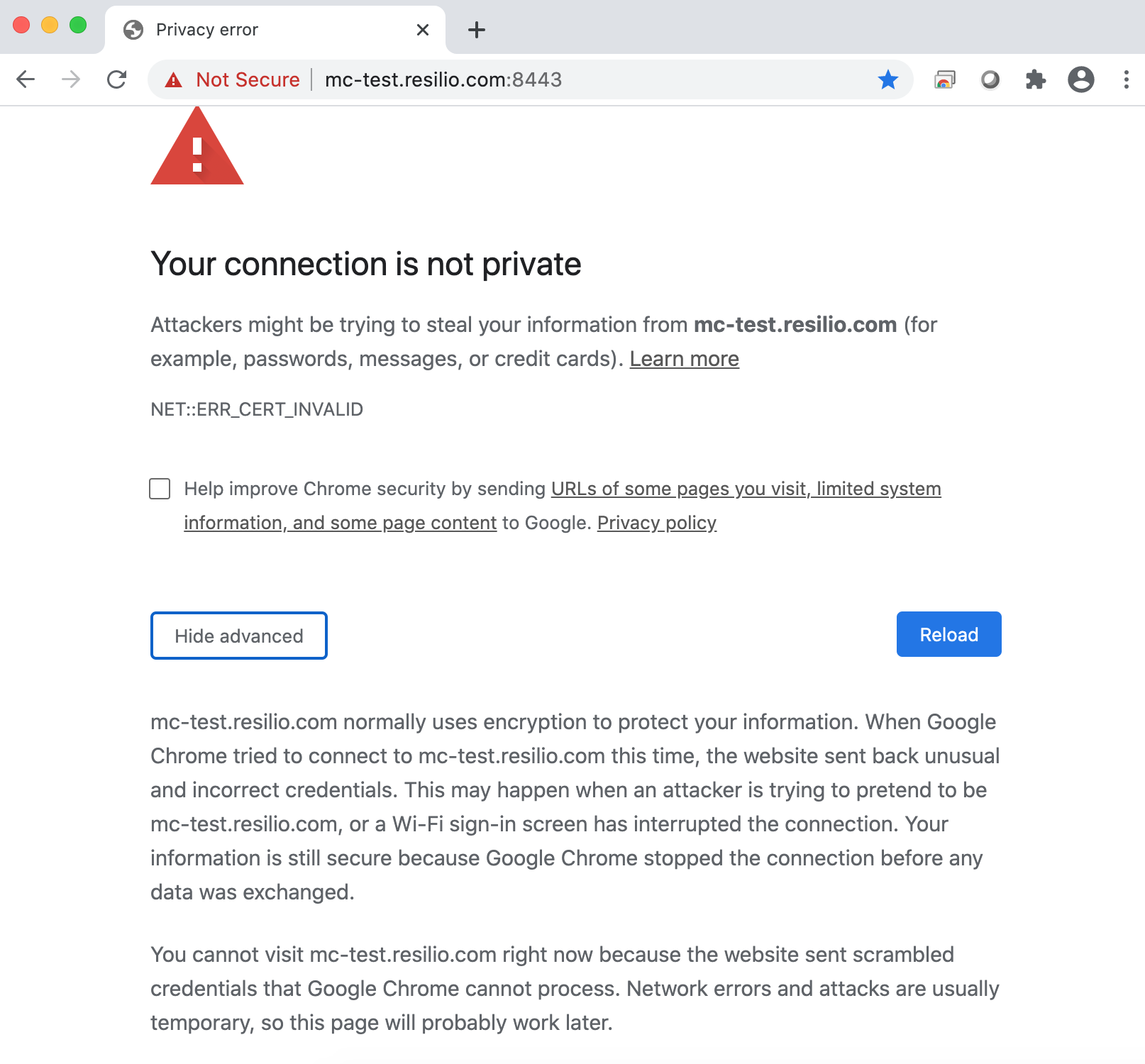Open the user profile avatar
1145x1064 pixels.
coord(1080,79)
